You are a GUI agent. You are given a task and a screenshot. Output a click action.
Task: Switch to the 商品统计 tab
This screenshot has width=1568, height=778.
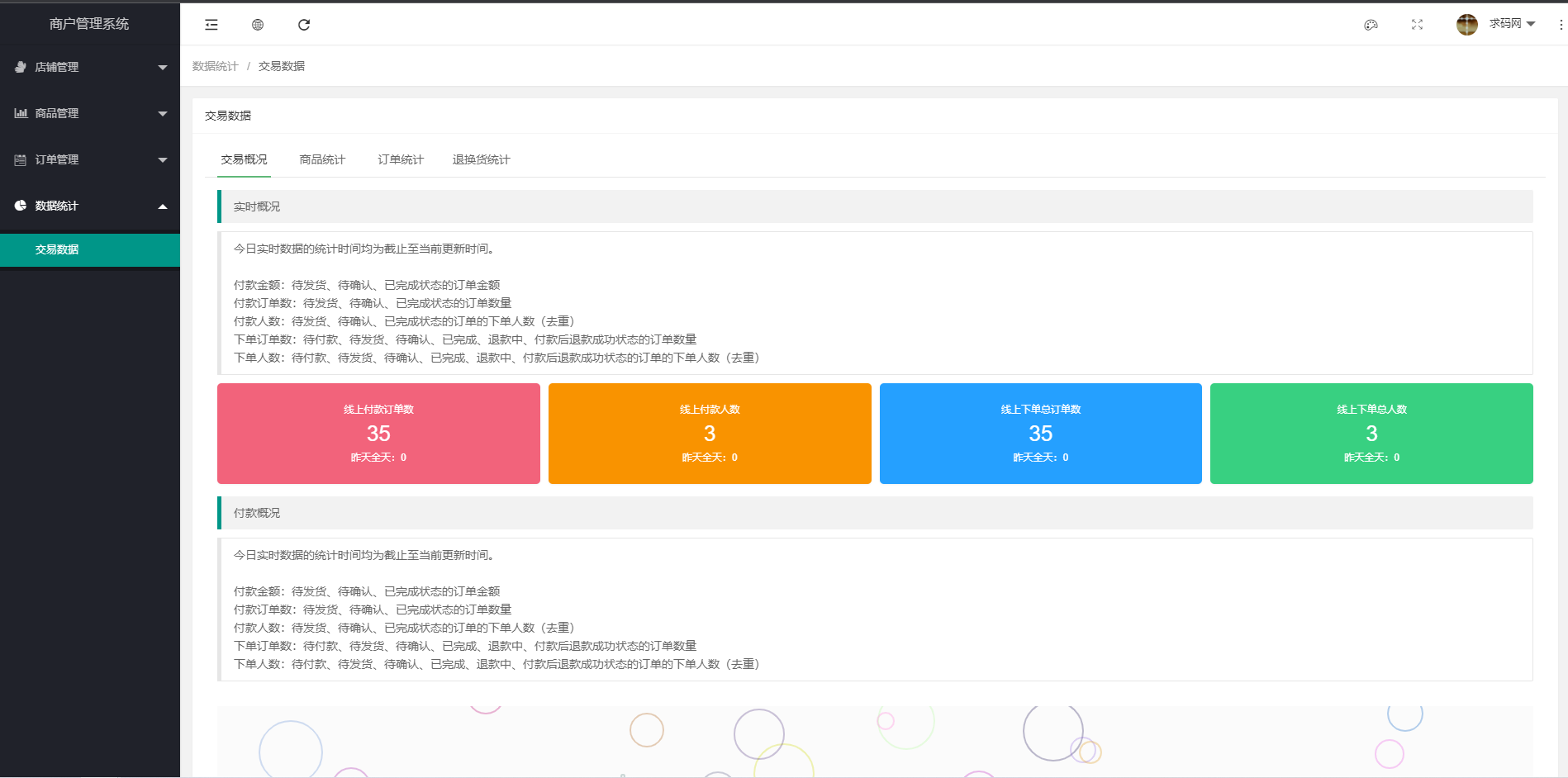[322, 159]
